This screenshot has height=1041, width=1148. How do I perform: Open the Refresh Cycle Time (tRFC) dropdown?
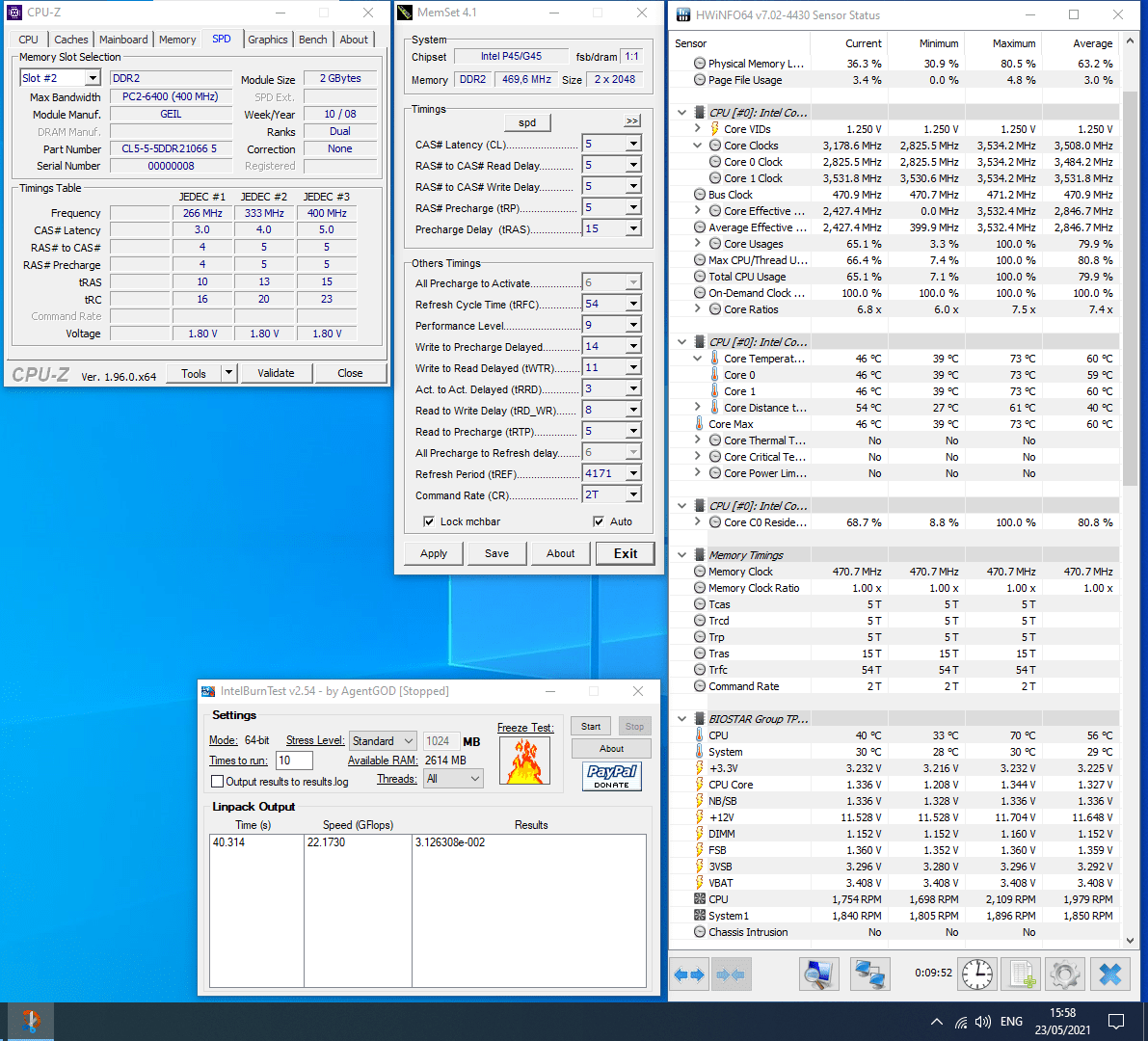pos(633,304)
